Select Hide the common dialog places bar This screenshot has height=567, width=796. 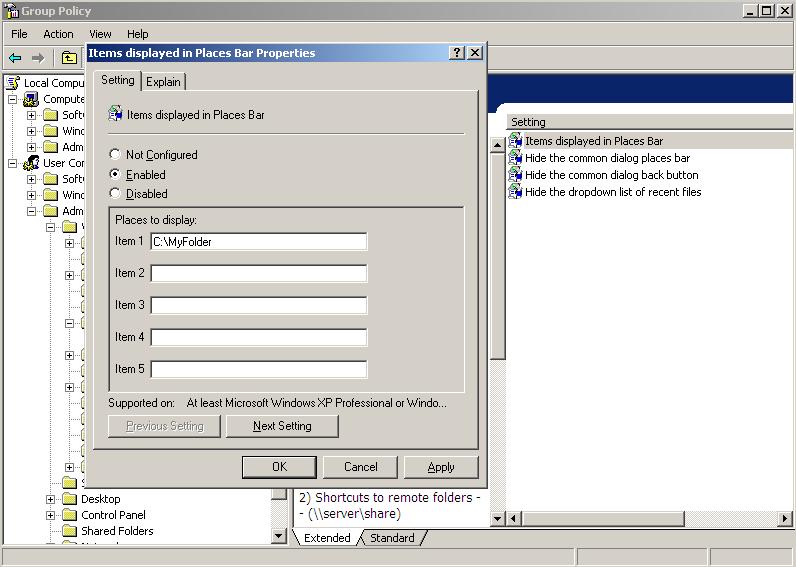pyautogui.click(x=607, y=158)
